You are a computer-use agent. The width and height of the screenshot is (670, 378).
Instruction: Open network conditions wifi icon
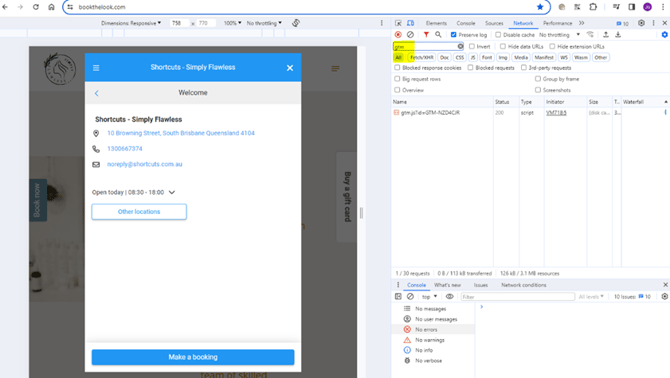point(590,35)
